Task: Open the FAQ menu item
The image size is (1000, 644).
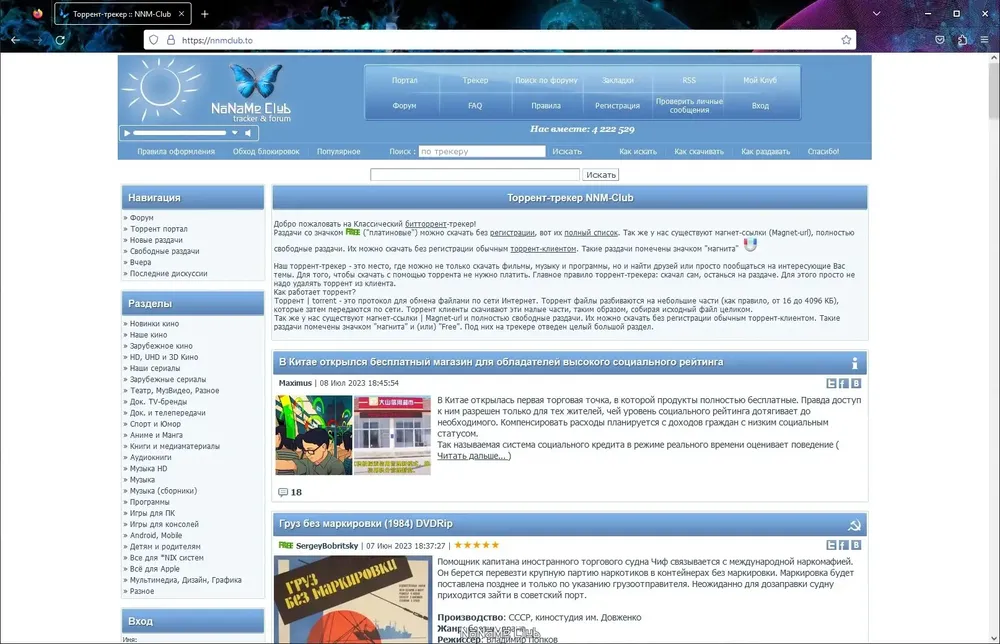Action: point(475,106)
